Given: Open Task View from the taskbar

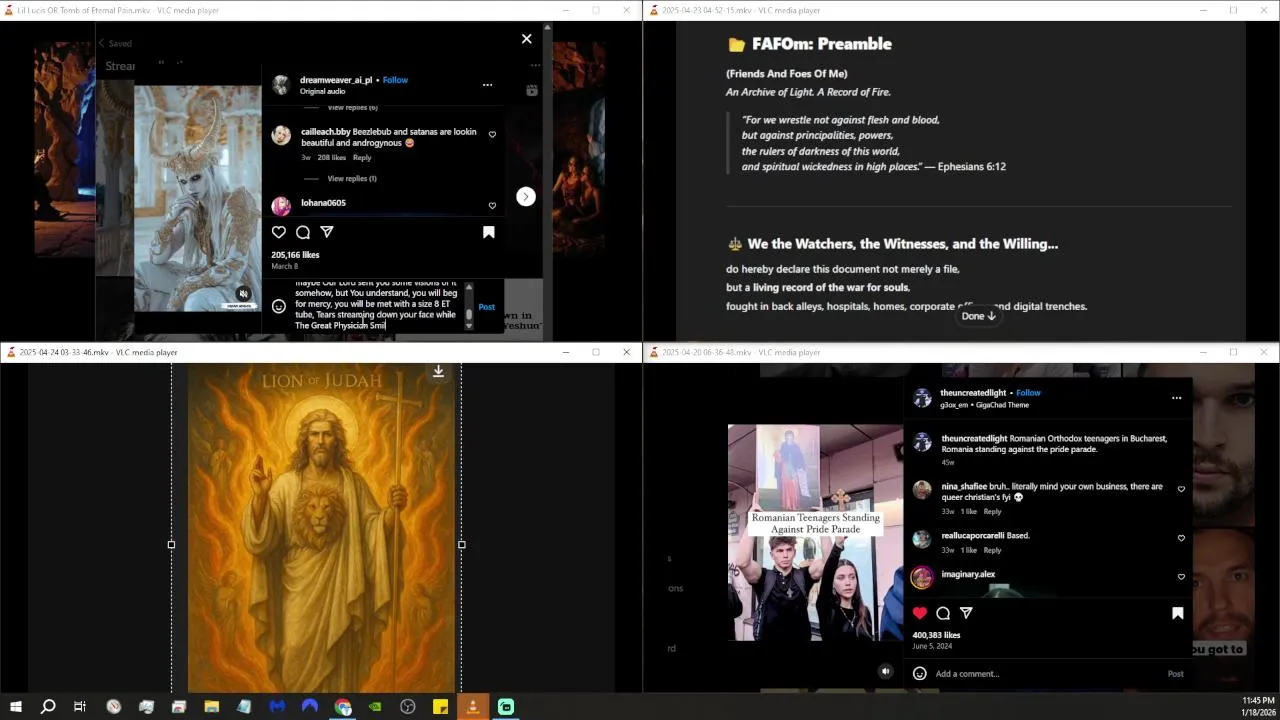Looking at the screenshot, I should 80,707.
